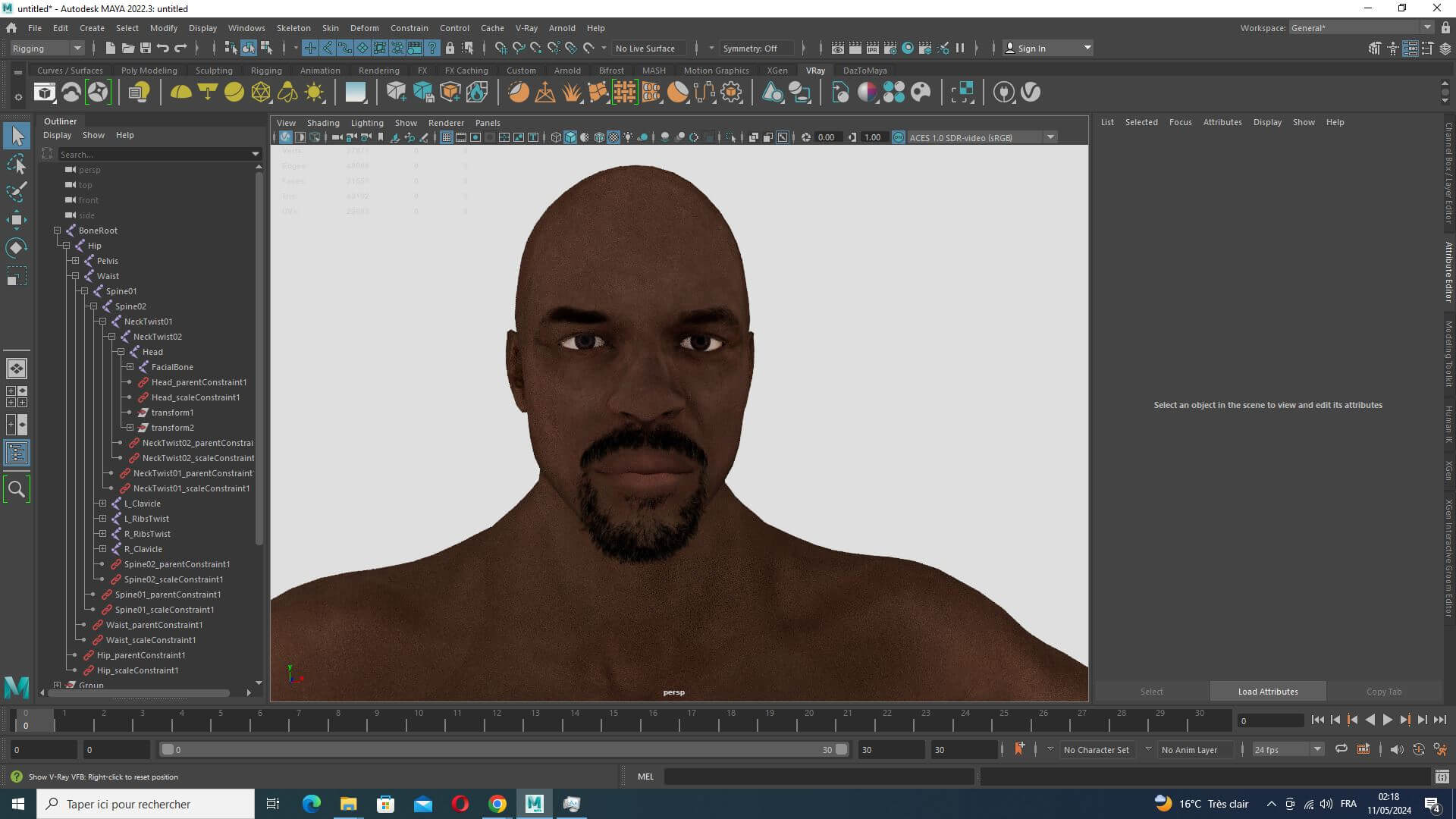Choose the Rotate tool in the toolbox
This screenshot has height=819, width=1456.
coord(17,248)
